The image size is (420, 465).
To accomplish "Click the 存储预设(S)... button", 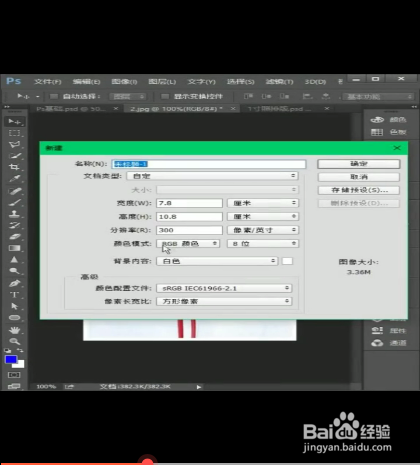I will tap(359, 190).
